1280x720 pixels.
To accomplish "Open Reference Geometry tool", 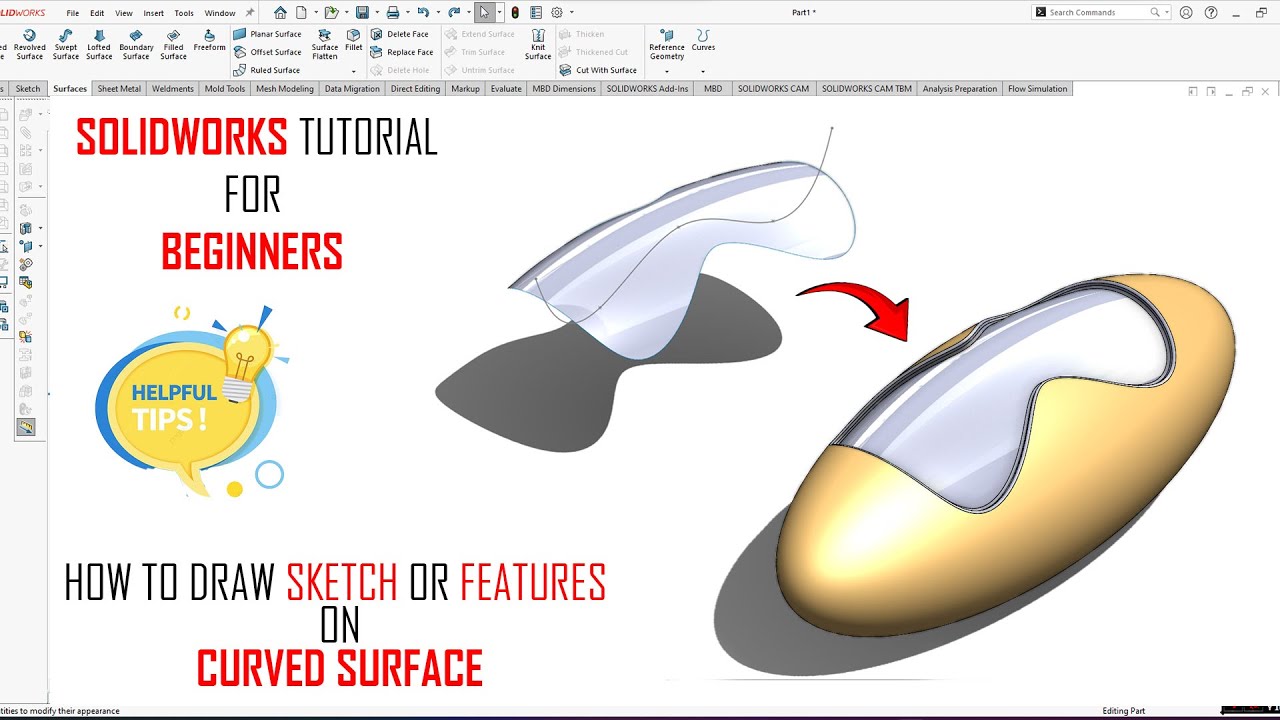I will (667, 46).
